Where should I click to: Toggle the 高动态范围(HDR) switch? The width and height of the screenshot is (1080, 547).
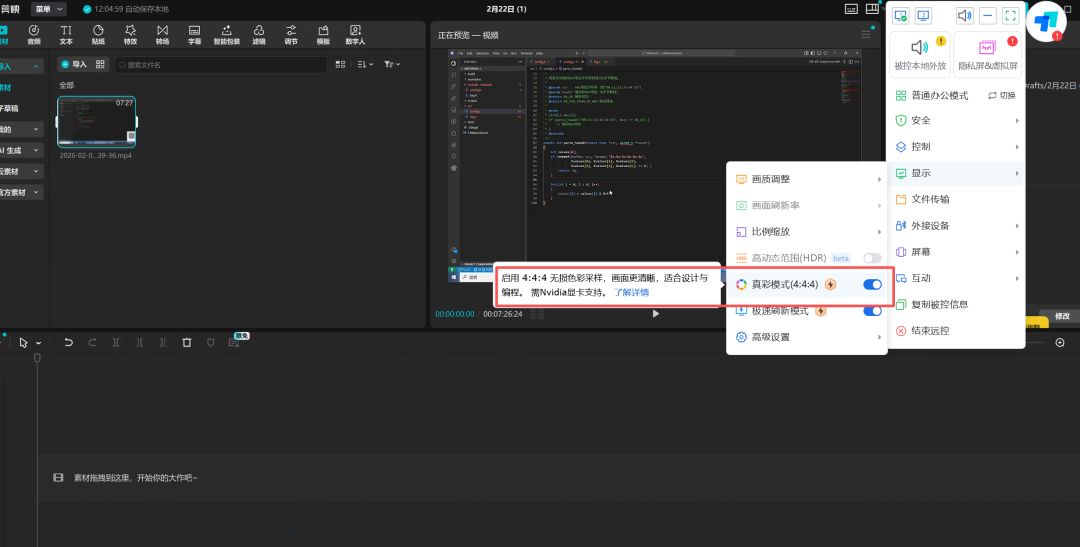[872, 258]
